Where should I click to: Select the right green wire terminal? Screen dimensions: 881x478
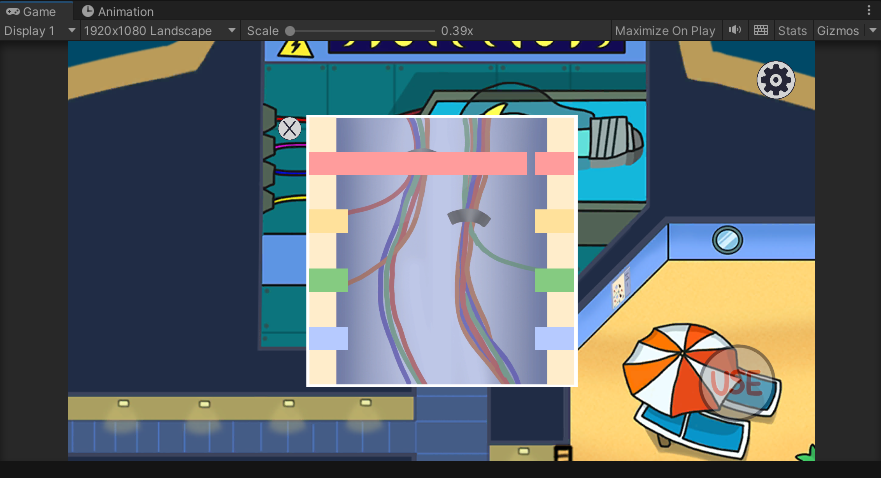554,280
